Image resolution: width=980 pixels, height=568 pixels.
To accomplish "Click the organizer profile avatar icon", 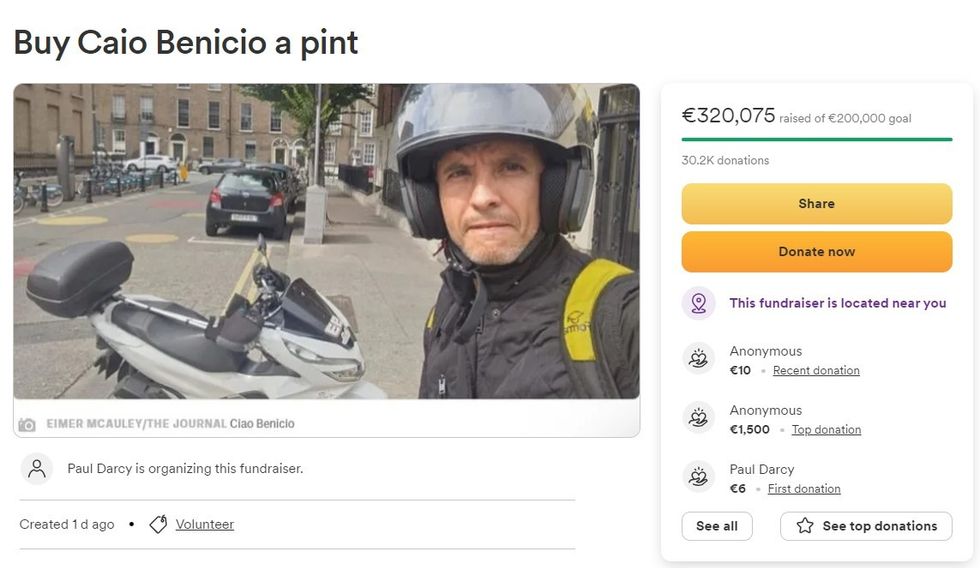I will pyautogui.click(x=37, y=468).
